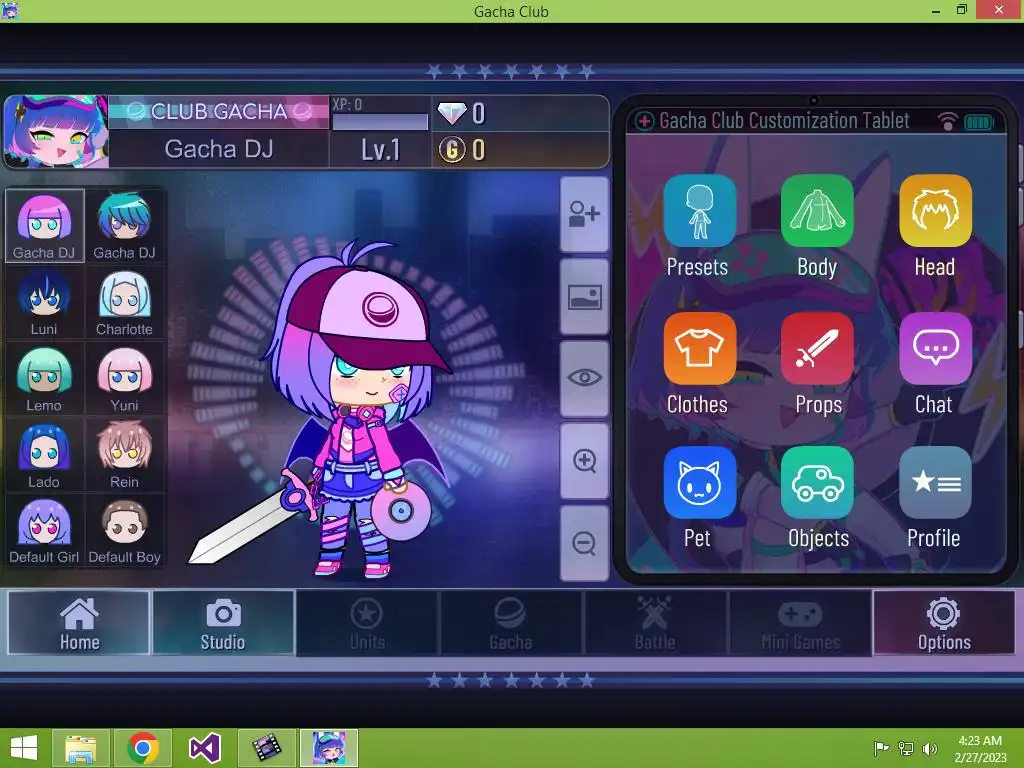Screen dimensions: 1024x768
Task: Open the Battle tab
Action: coord(655,623)
